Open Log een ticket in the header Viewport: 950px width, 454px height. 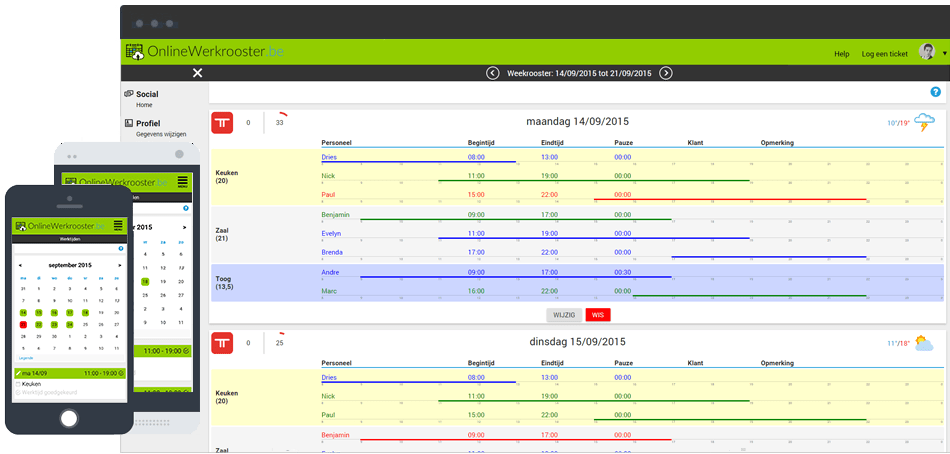click(884, 53)
